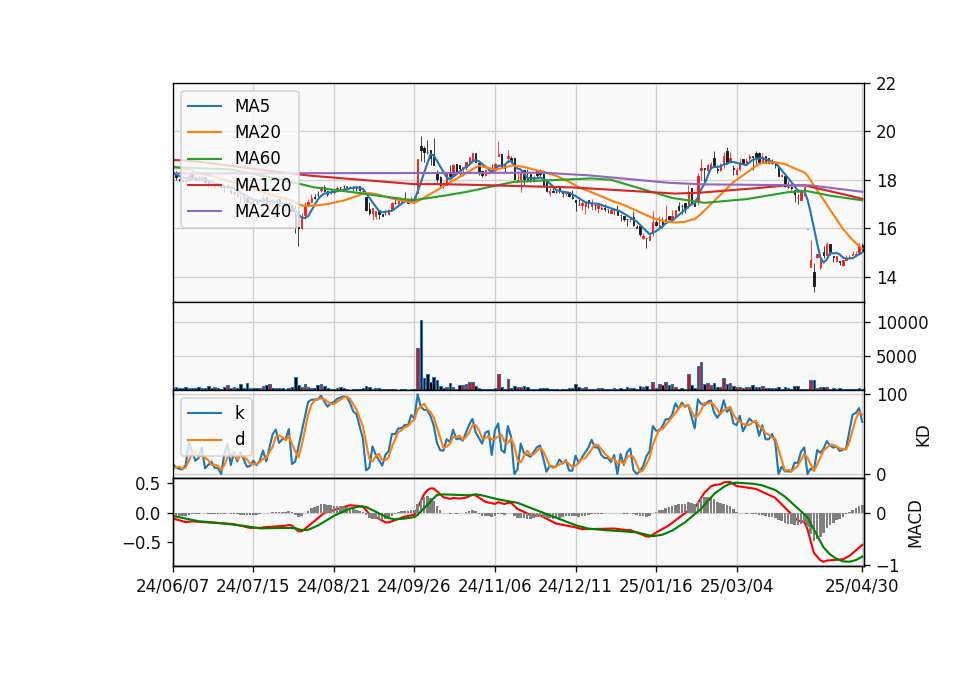Click the 25/01/16 date tick label
Viewport: 960px width, 690px height.
coord(656,586)
